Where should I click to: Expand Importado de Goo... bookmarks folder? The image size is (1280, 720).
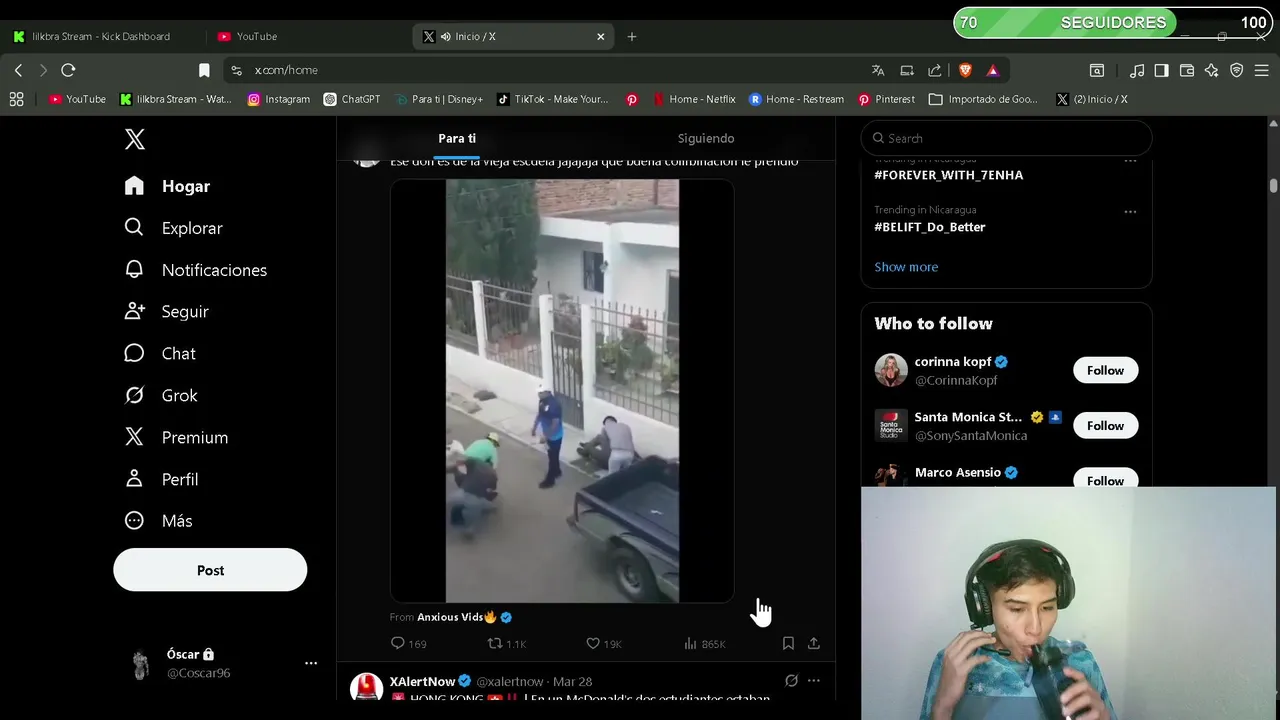coord(983,99)
